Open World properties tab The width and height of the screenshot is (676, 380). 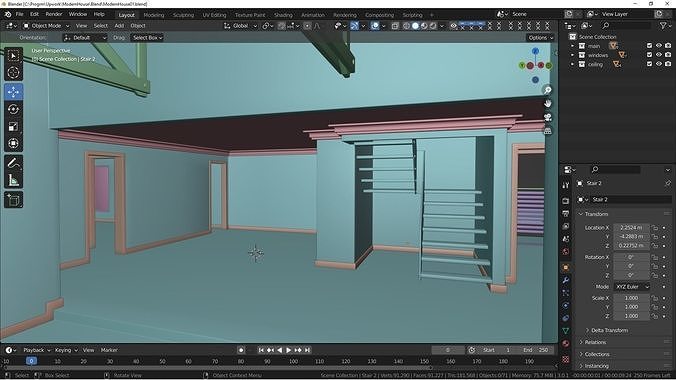(566, 251)
